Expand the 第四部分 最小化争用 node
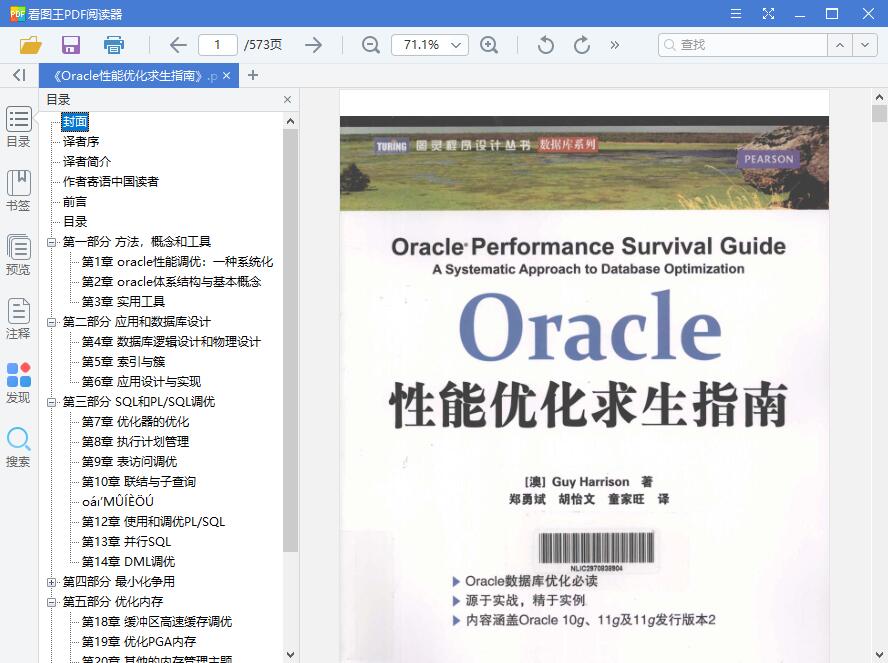 [x=52, y=582]
